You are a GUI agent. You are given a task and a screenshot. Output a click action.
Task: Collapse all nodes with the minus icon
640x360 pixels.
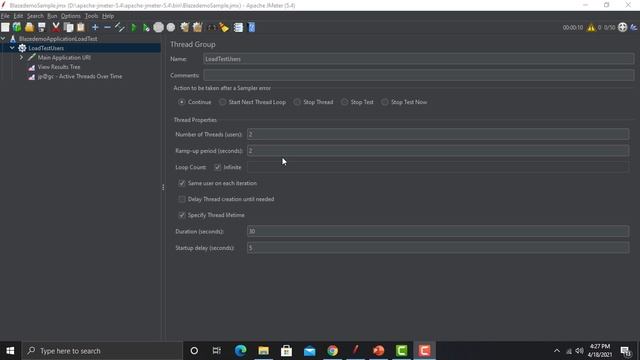coord(107,27)
